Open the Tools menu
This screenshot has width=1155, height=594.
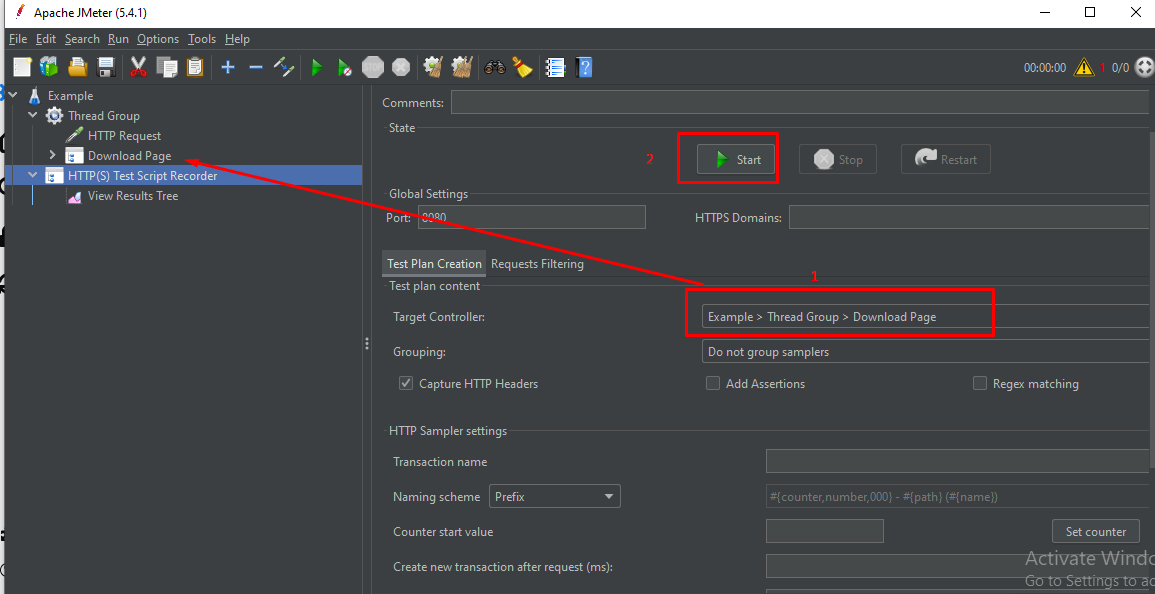[x=202, y=39]
